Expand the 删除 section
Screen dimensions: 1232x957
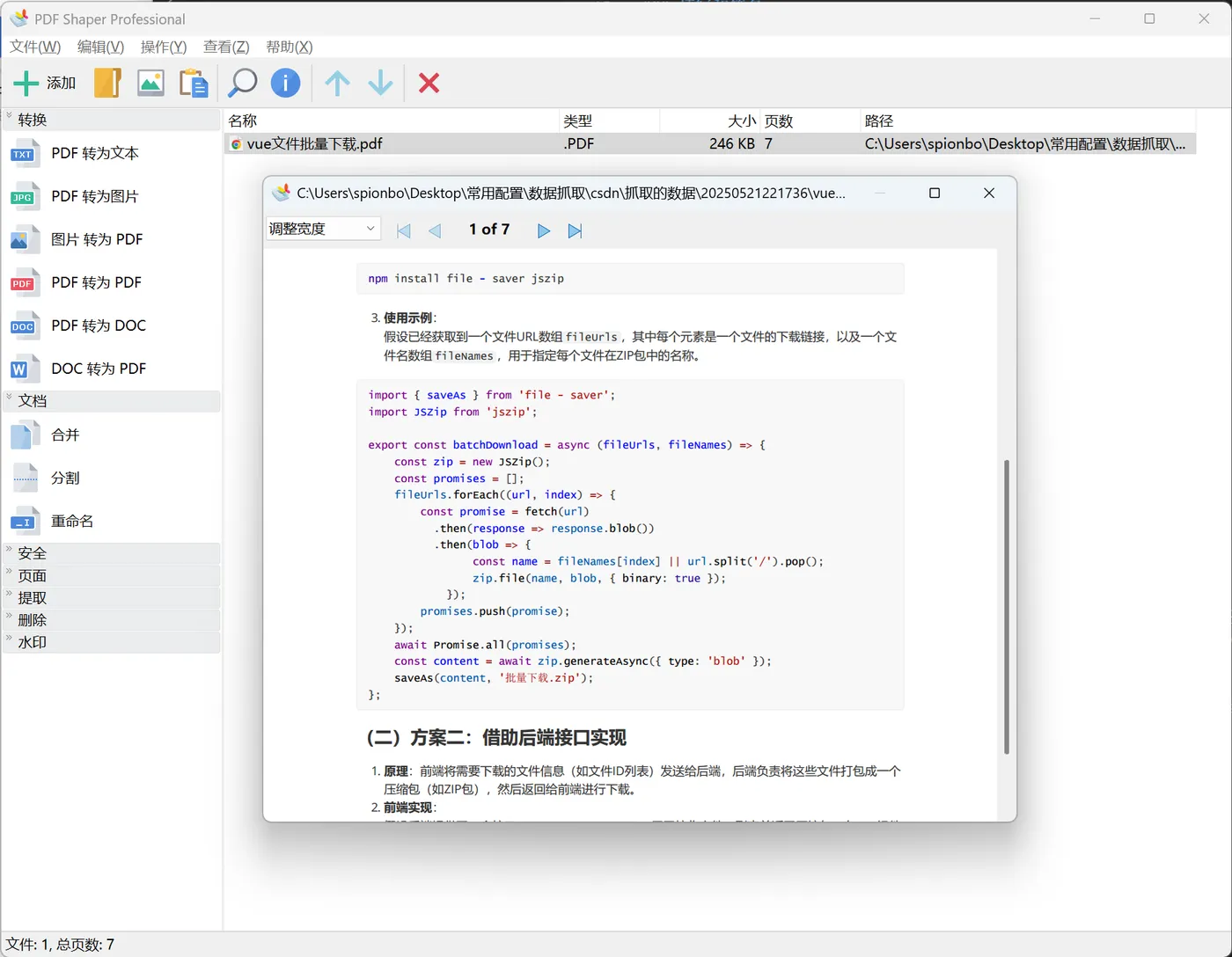(x=112, y=620)
